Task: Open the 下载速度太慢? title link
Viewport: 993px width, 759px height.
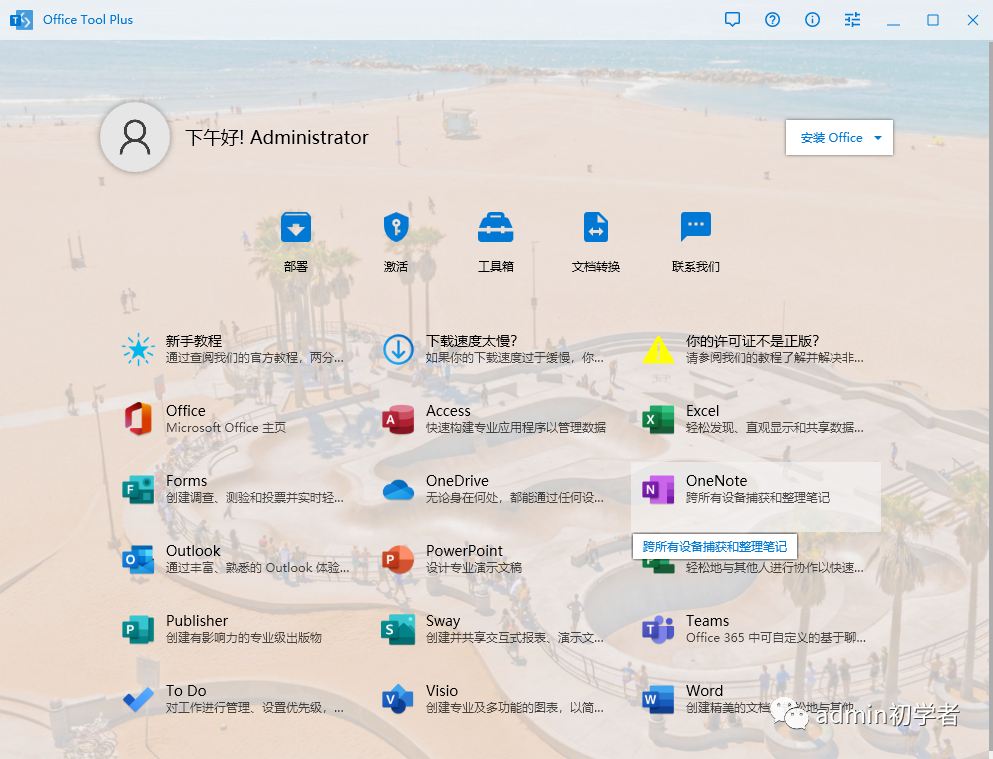Action: pos(472,341)
